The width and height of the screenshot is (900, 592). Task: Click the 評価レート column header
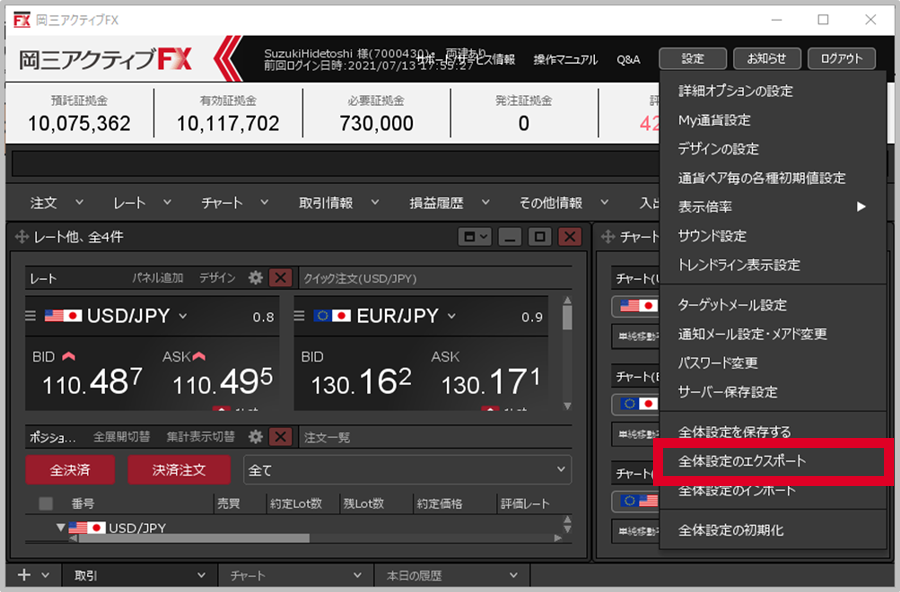click(525, 504)
